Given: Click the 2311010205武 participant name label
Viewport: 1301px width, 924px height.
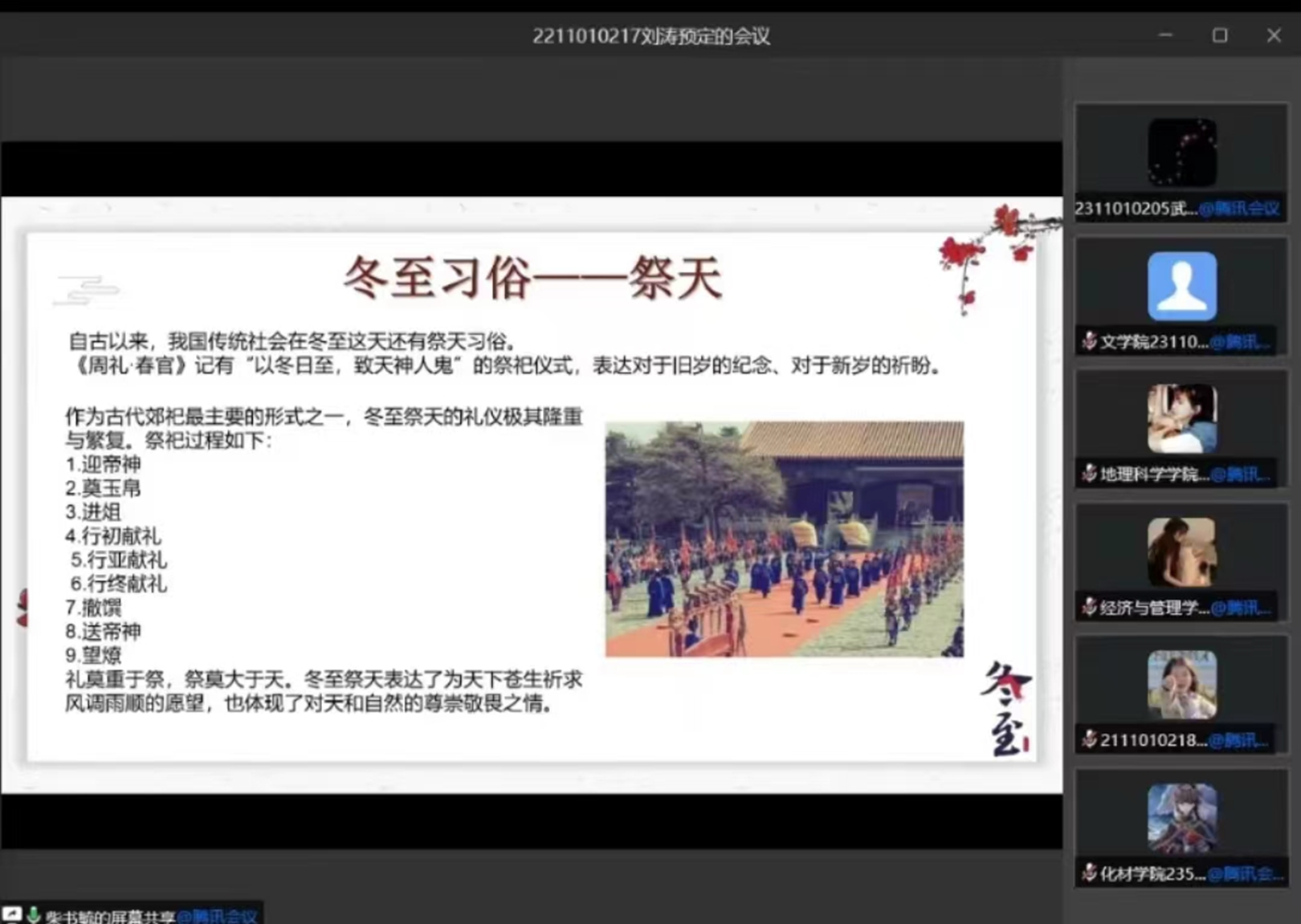Looking at the screenshot, I should click(1136, 209).
